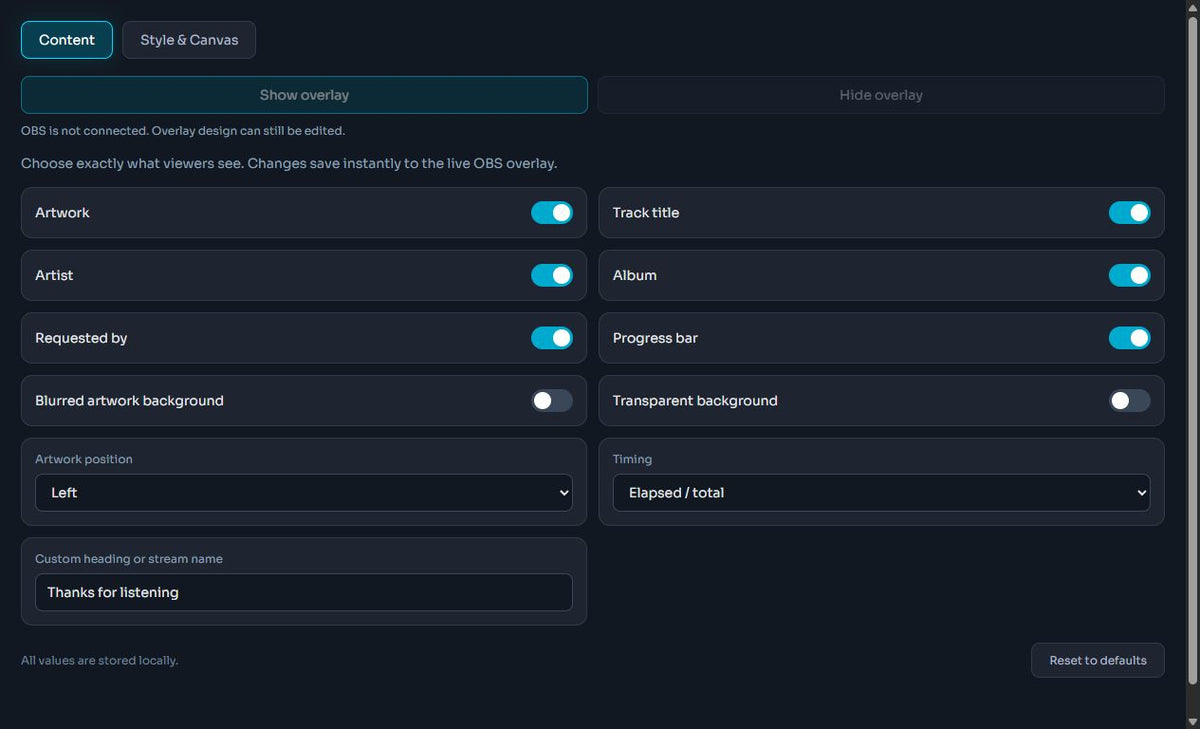Turn off the Artist toggle
The height and width of the screenshot is (729, 1200).
pos(552,275)
